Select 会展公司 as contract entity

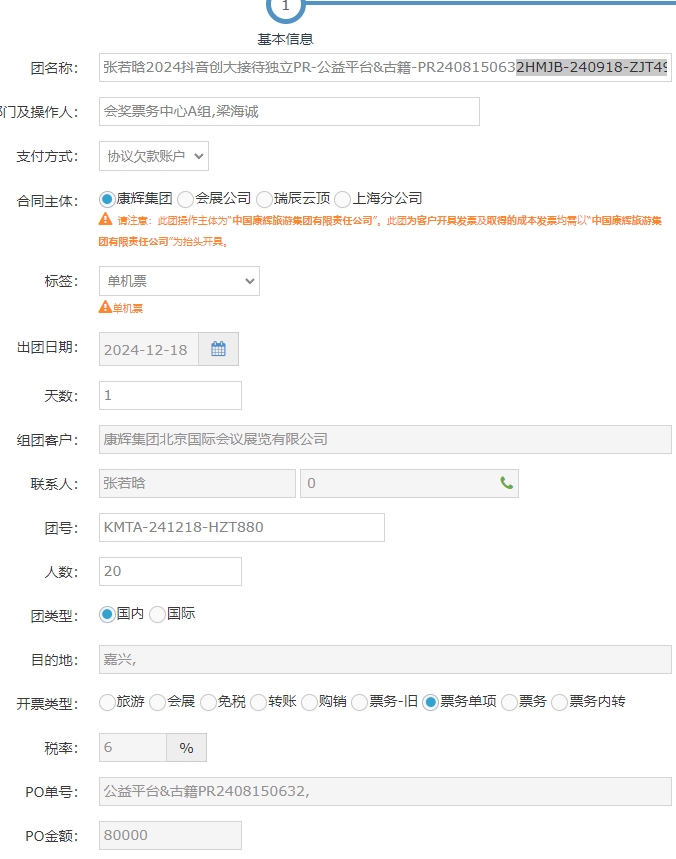coord(186,199)
